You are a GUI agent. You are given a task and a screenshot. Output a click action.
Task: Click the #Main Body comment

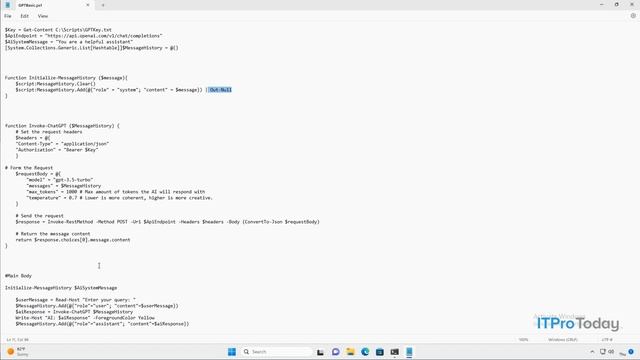pyautogui.click(x=18, y=276)
